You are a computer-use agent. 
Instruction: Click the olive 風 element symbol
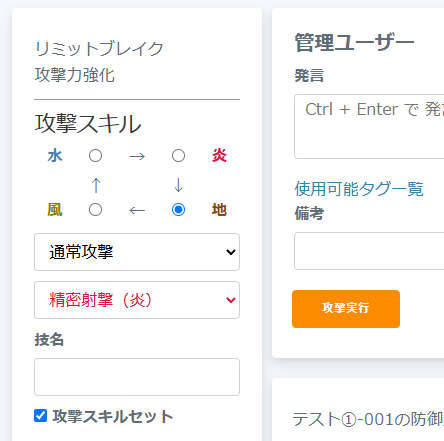55,210
